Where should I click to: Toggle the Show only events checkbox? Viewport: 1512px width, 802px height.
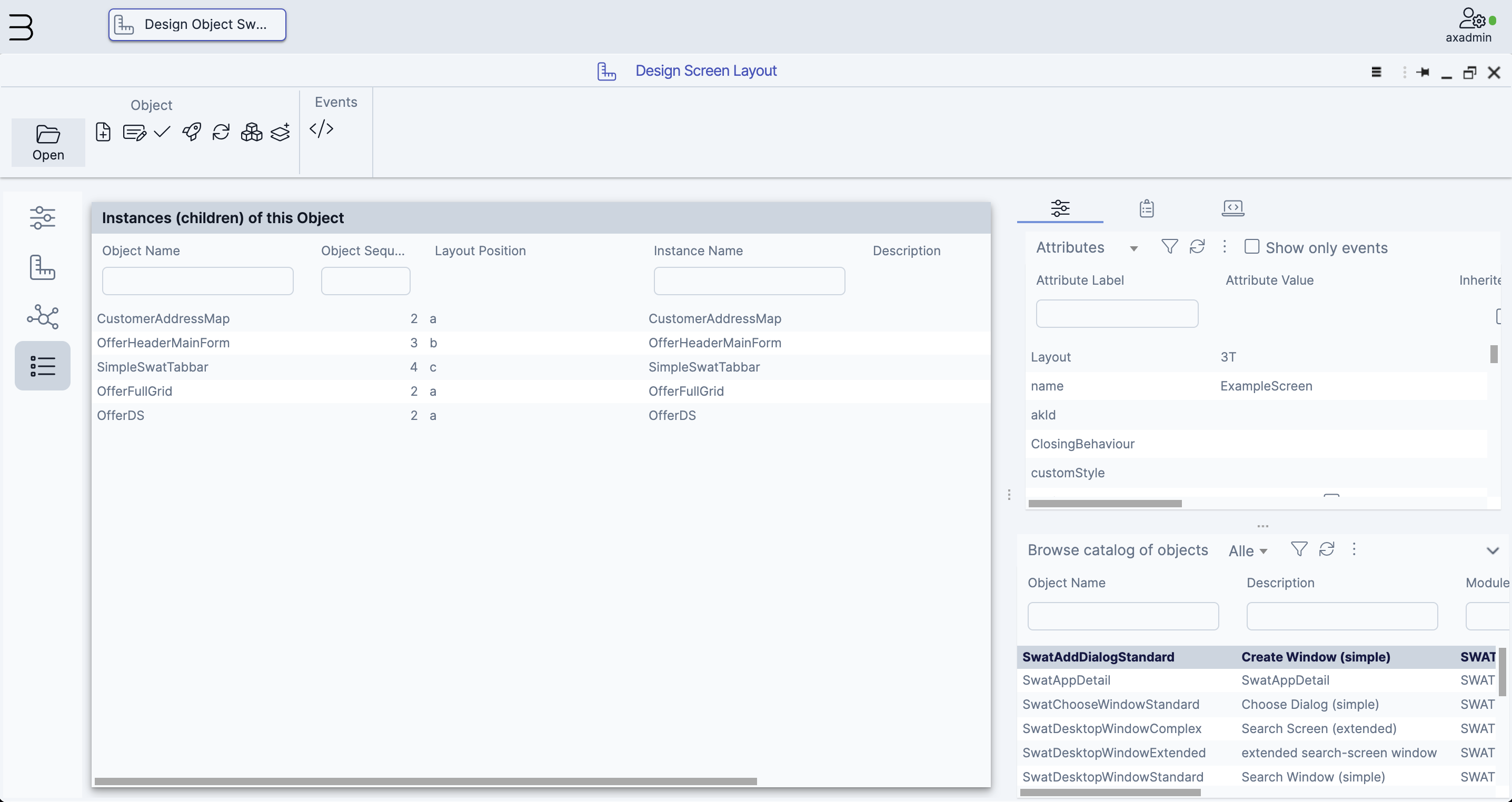pyautogui.click(x=1251, y=246)
